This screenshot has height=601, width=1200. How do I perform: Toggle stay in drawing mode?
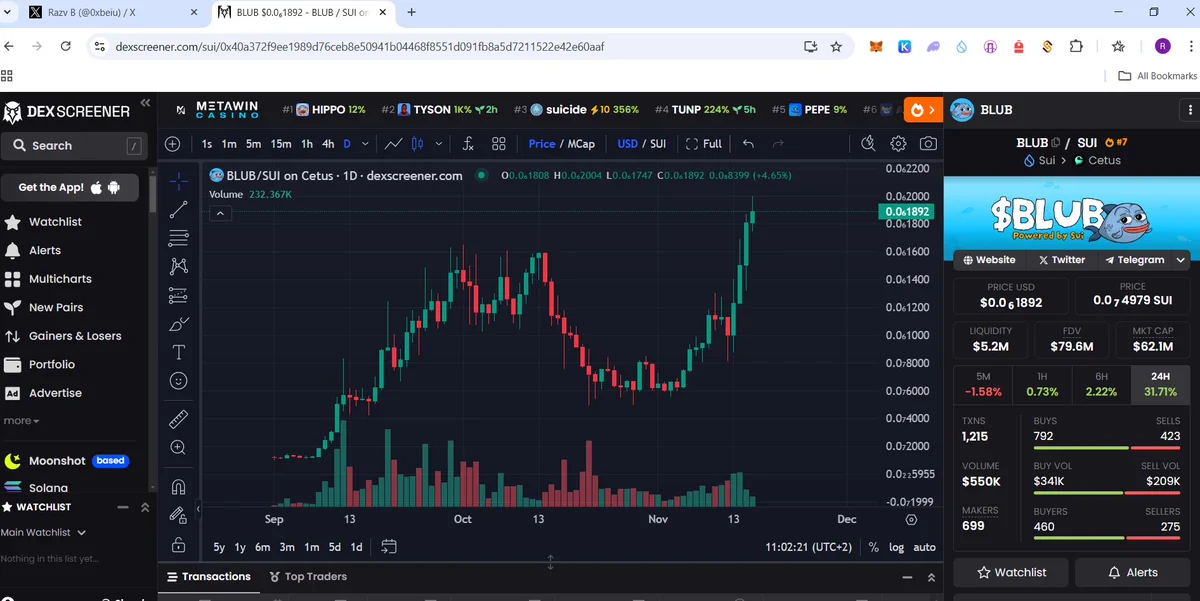tap(179, 516)
